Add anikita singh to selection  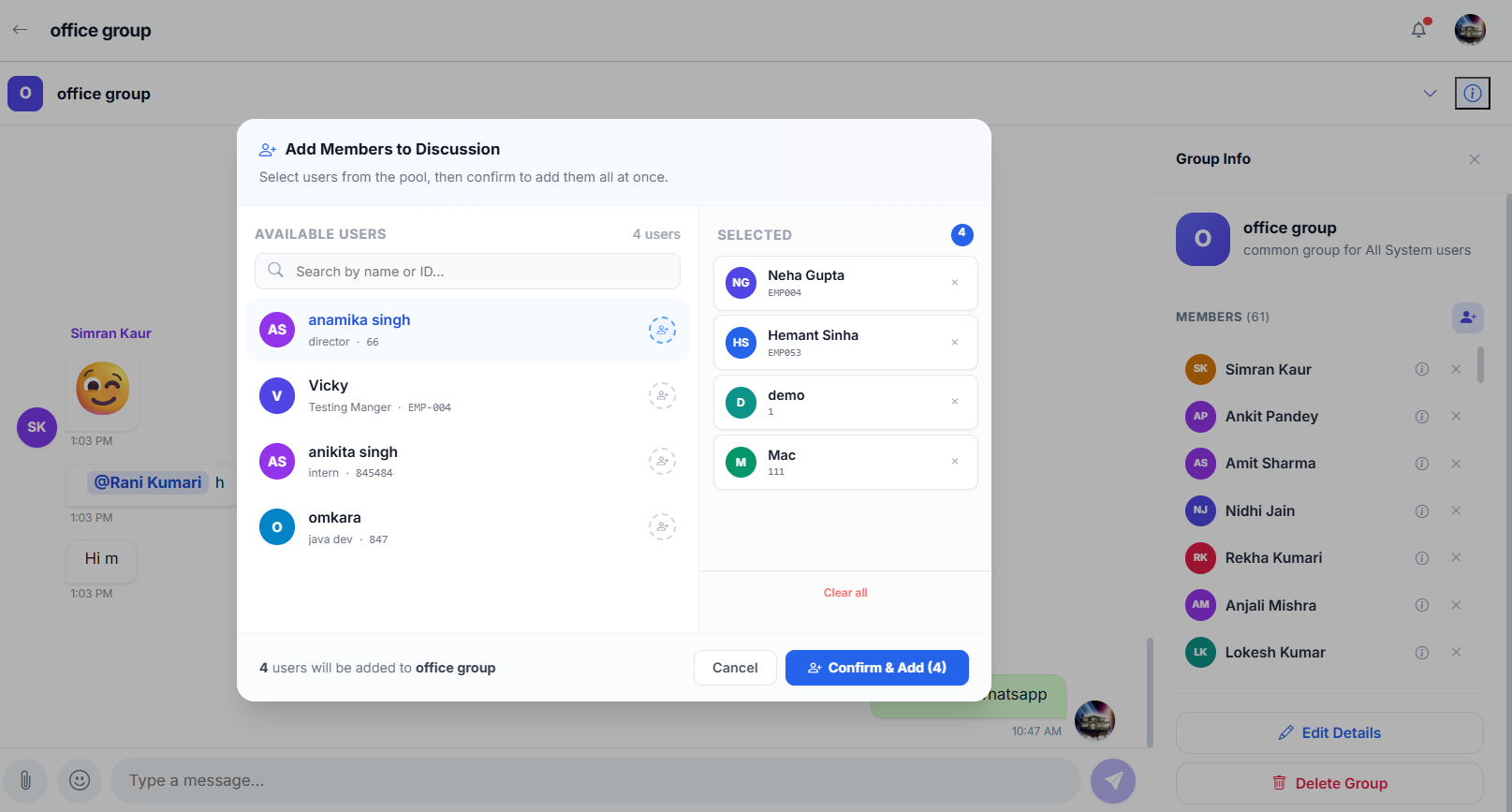pos(662,462)
